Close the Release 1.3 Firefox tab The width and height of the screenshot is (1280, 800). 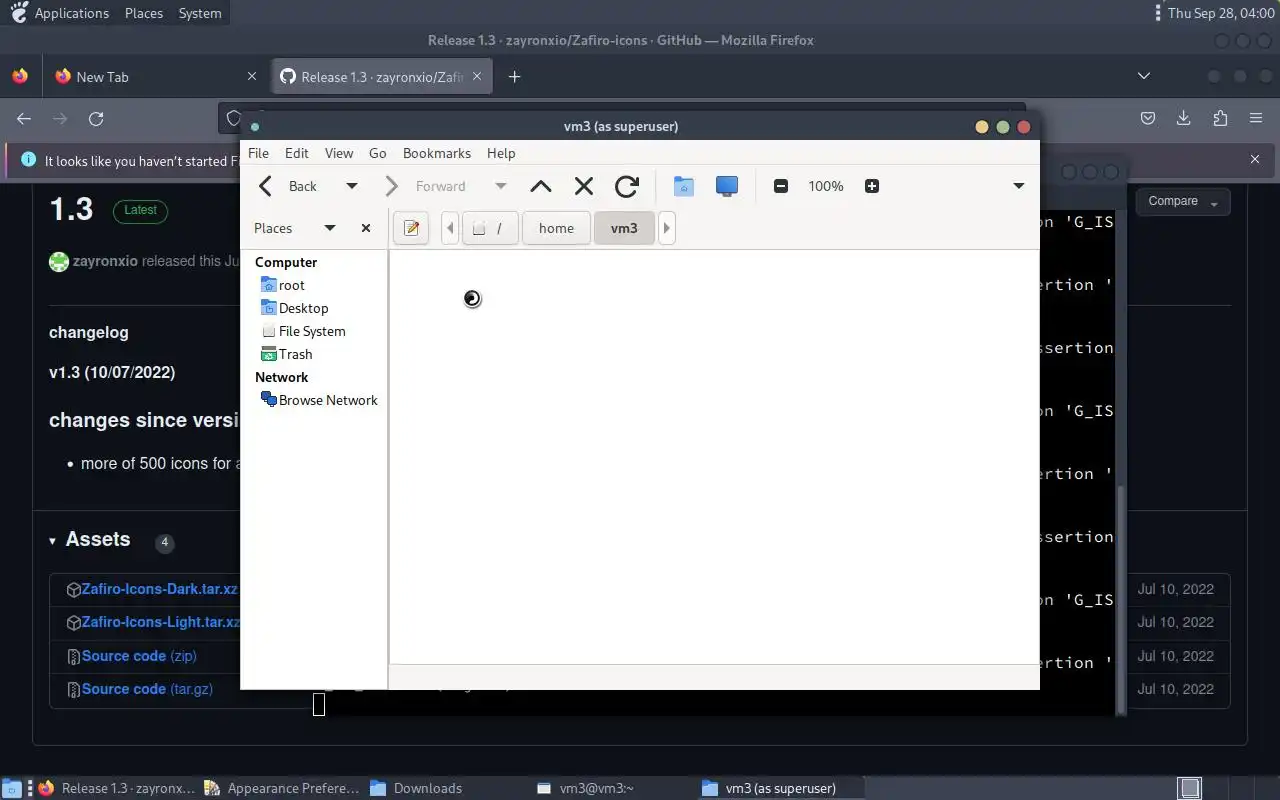pyautogui.click(x=477, y=77)
